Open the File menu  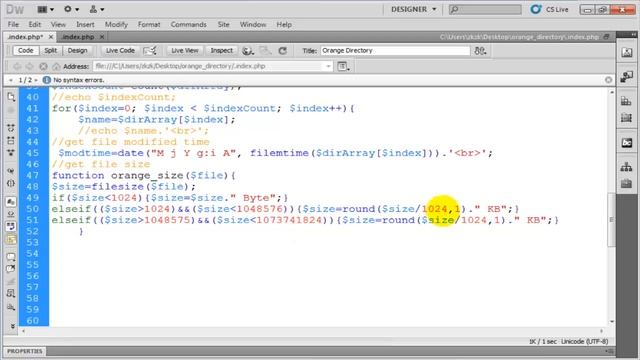pyautogui.click(x=13, y=24)
